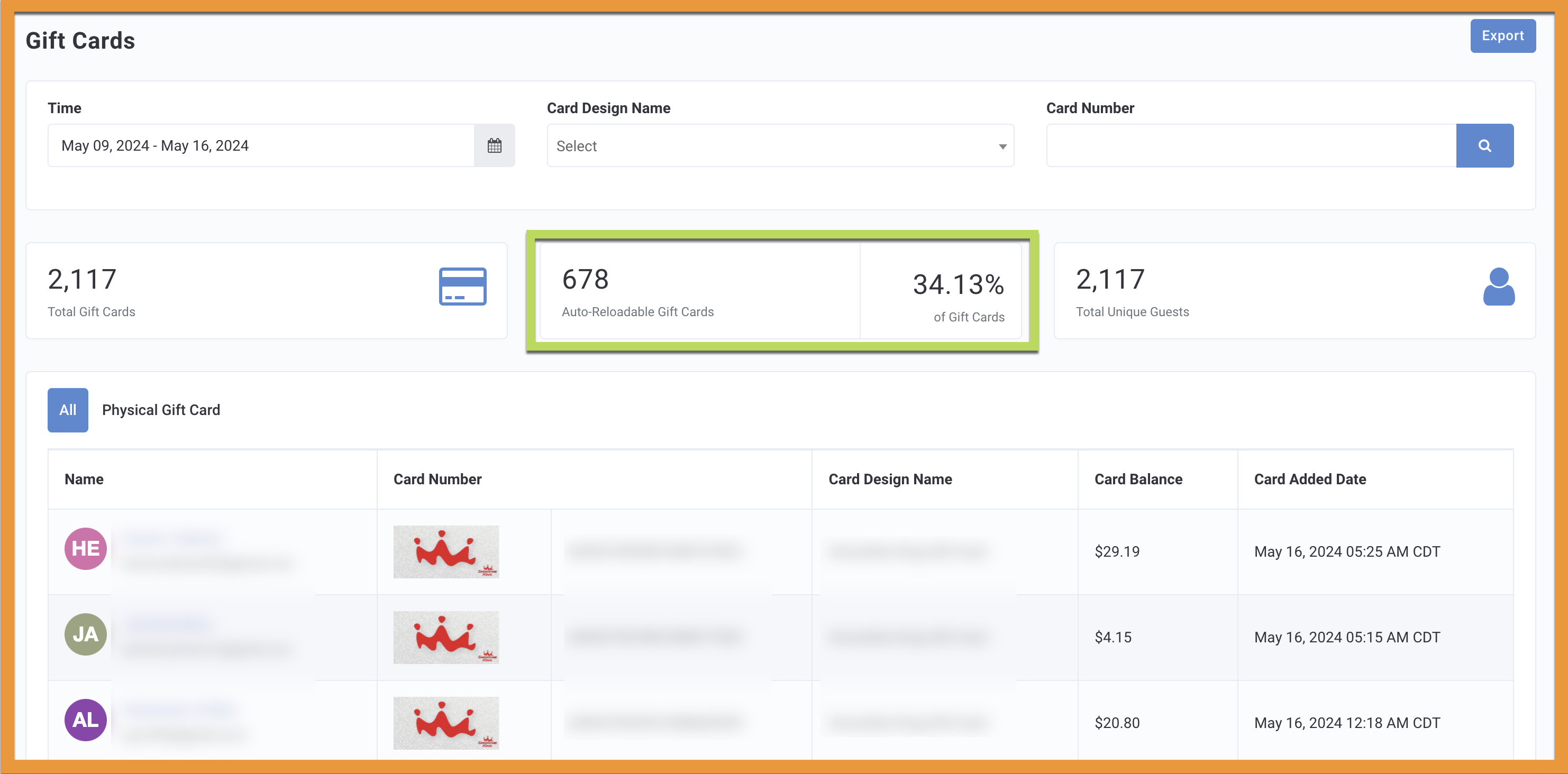Select the $20.80 card balance

click(1117, 723)
